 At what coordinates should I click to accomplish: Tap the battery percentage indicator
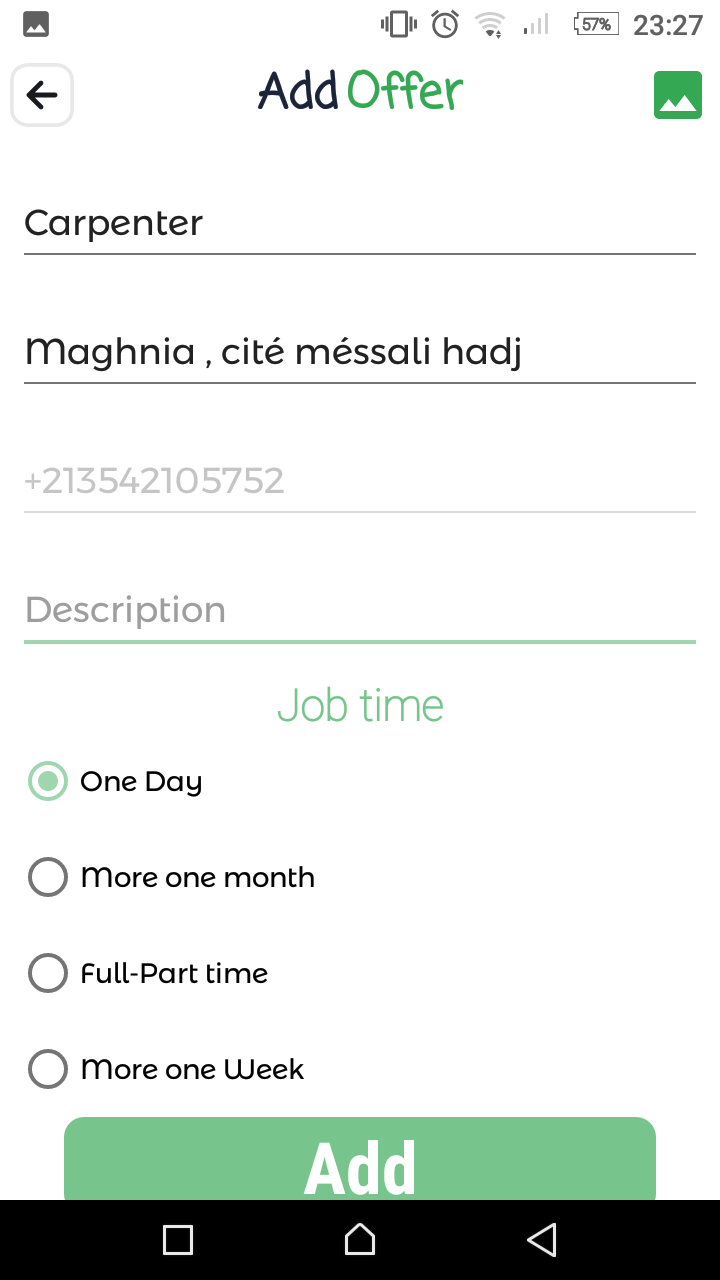(596, 25)
